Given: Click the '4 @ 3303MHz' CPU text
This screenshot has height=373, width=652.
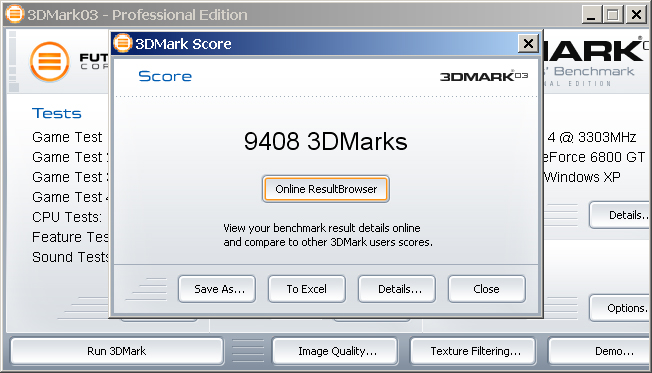Looking at the screenshot, I should [x=592, y=137].
